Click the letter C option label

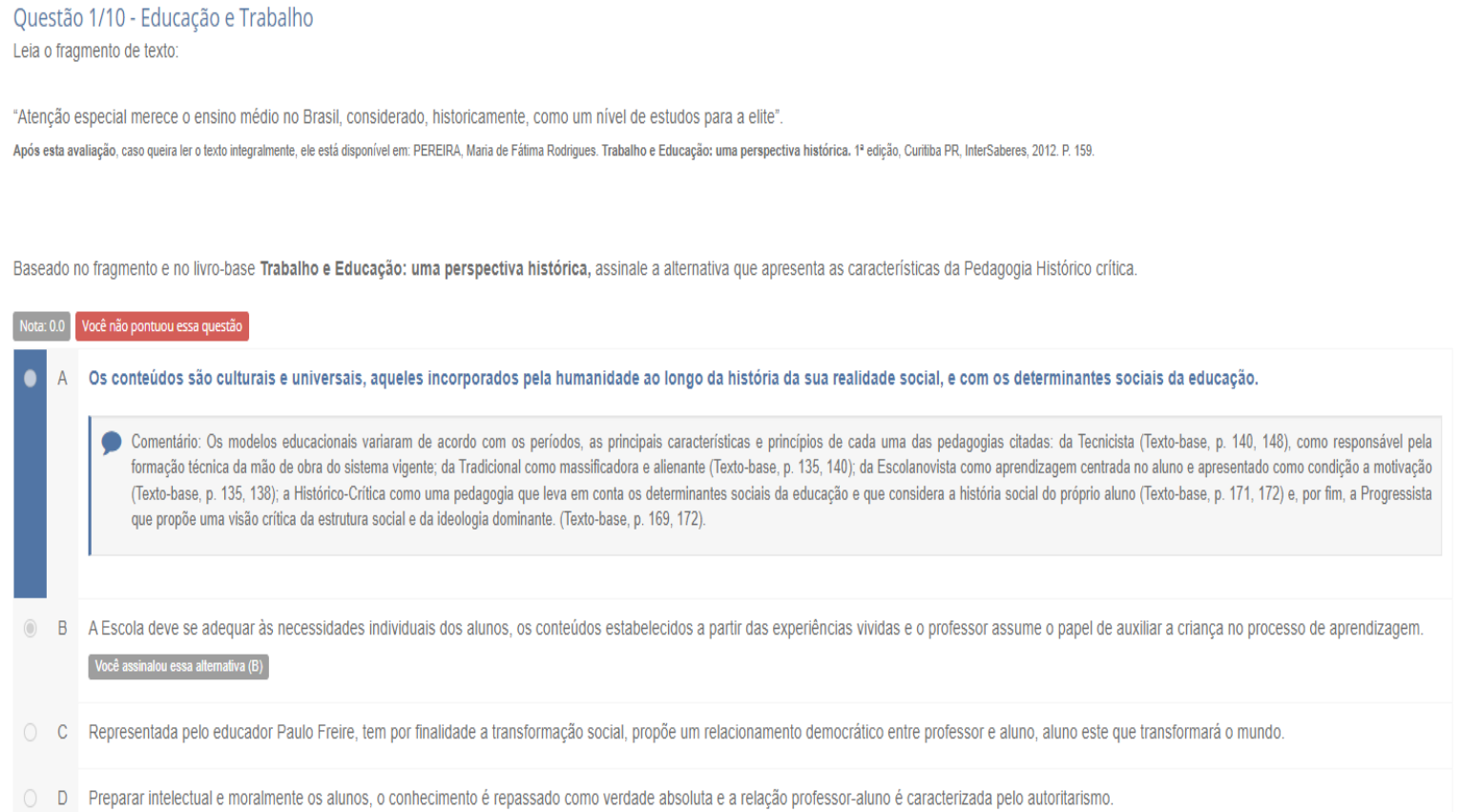click(x=63, y=732)
